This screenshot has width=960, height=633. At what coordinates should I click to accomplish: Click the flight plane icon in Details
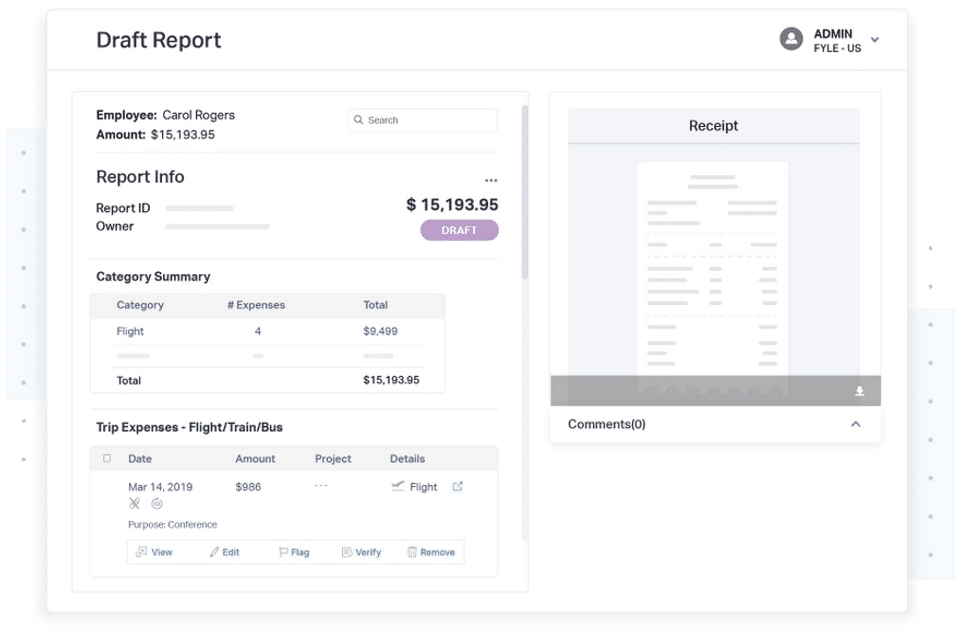pos(398,487)
